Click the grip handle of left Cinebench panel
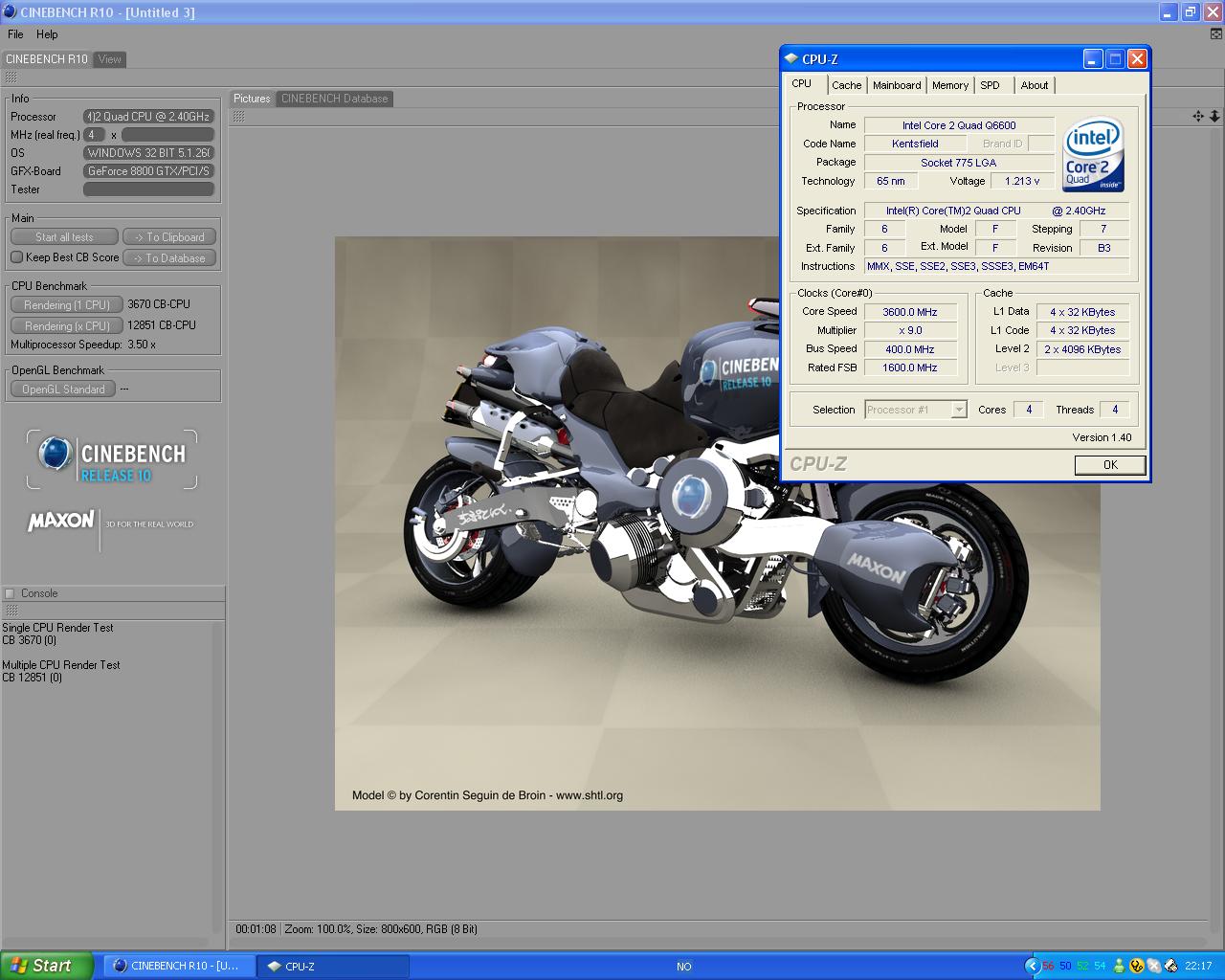This screenshot has height=980, width=1225. tap(11, 78)
